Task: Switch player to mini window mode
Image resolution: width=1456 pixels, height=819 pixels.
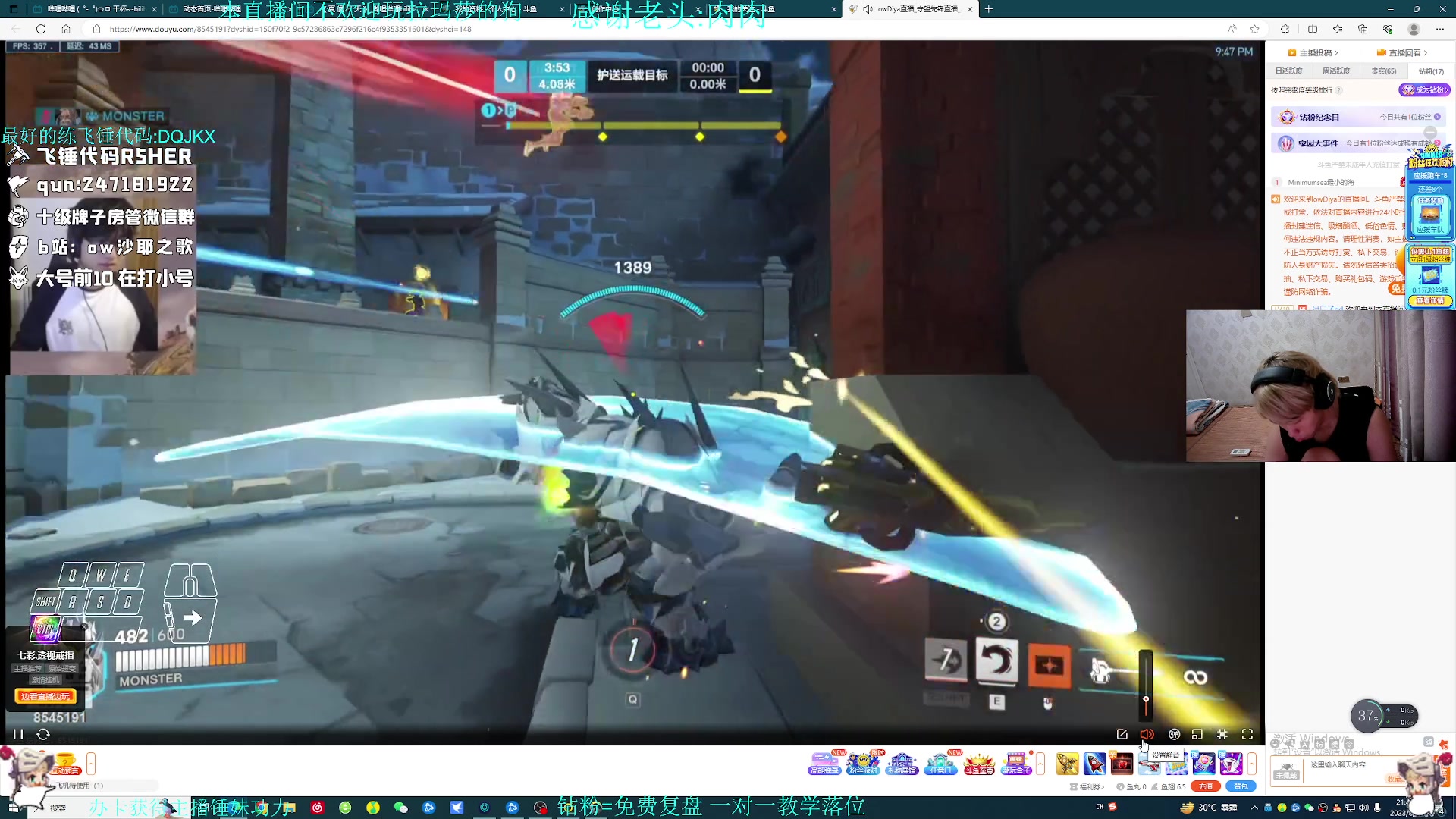Action: click(1197, 734)
